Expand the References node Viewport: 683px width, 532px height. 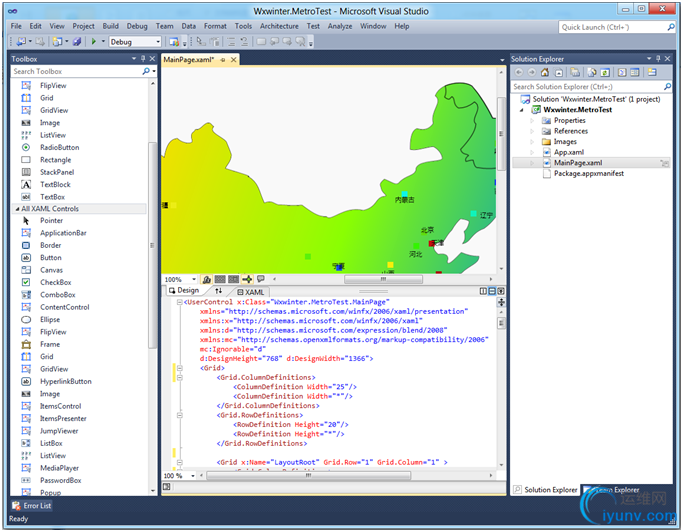coord(532,131)
